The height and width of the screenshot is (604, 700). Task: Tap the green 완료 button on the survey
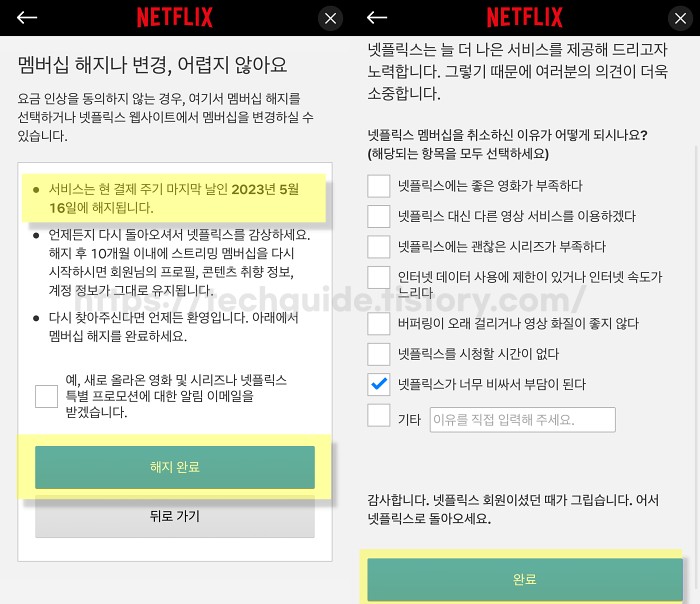click(x=525, y=579)
